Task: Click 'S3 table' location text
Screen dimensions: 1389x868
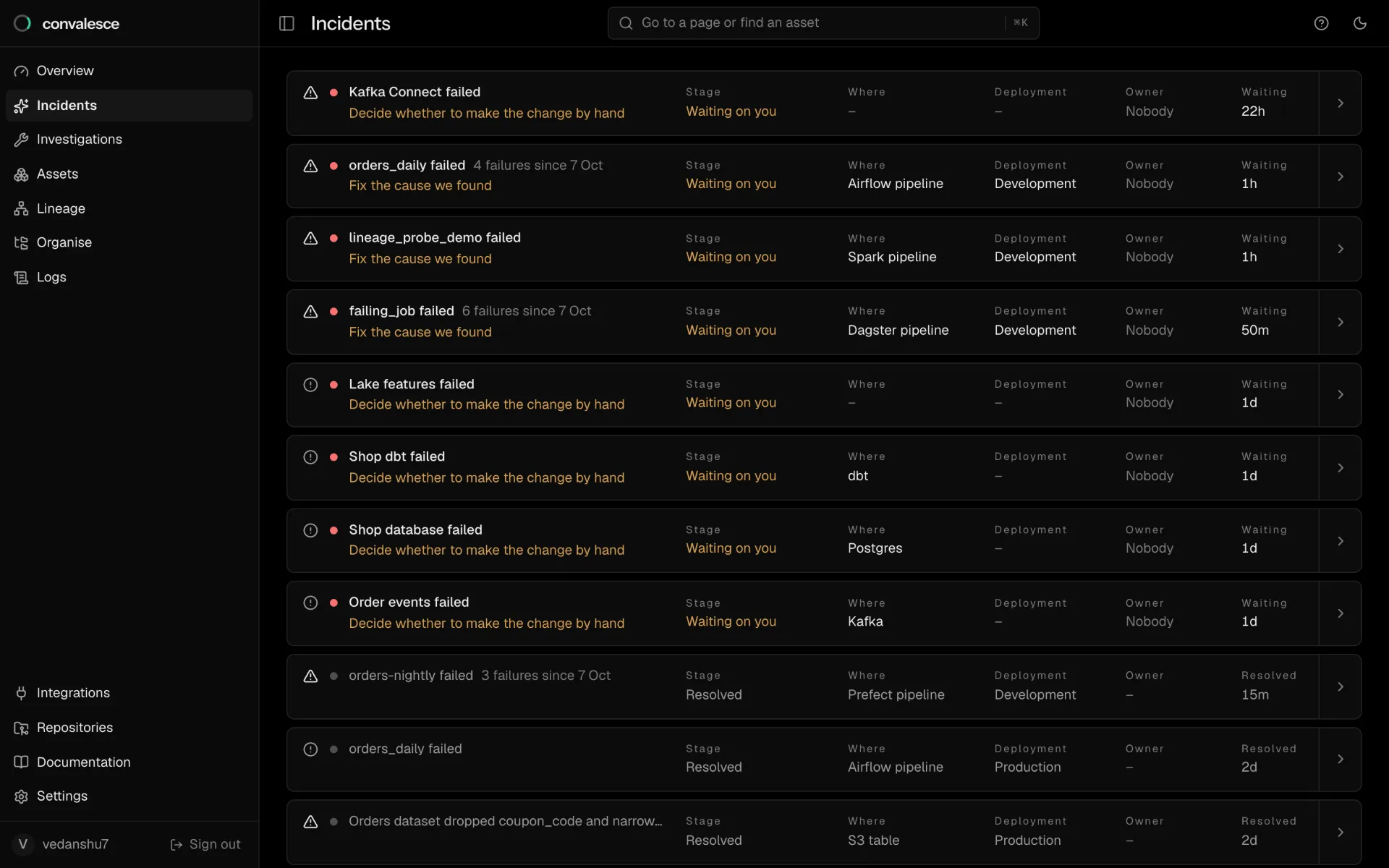Action: 873,841
